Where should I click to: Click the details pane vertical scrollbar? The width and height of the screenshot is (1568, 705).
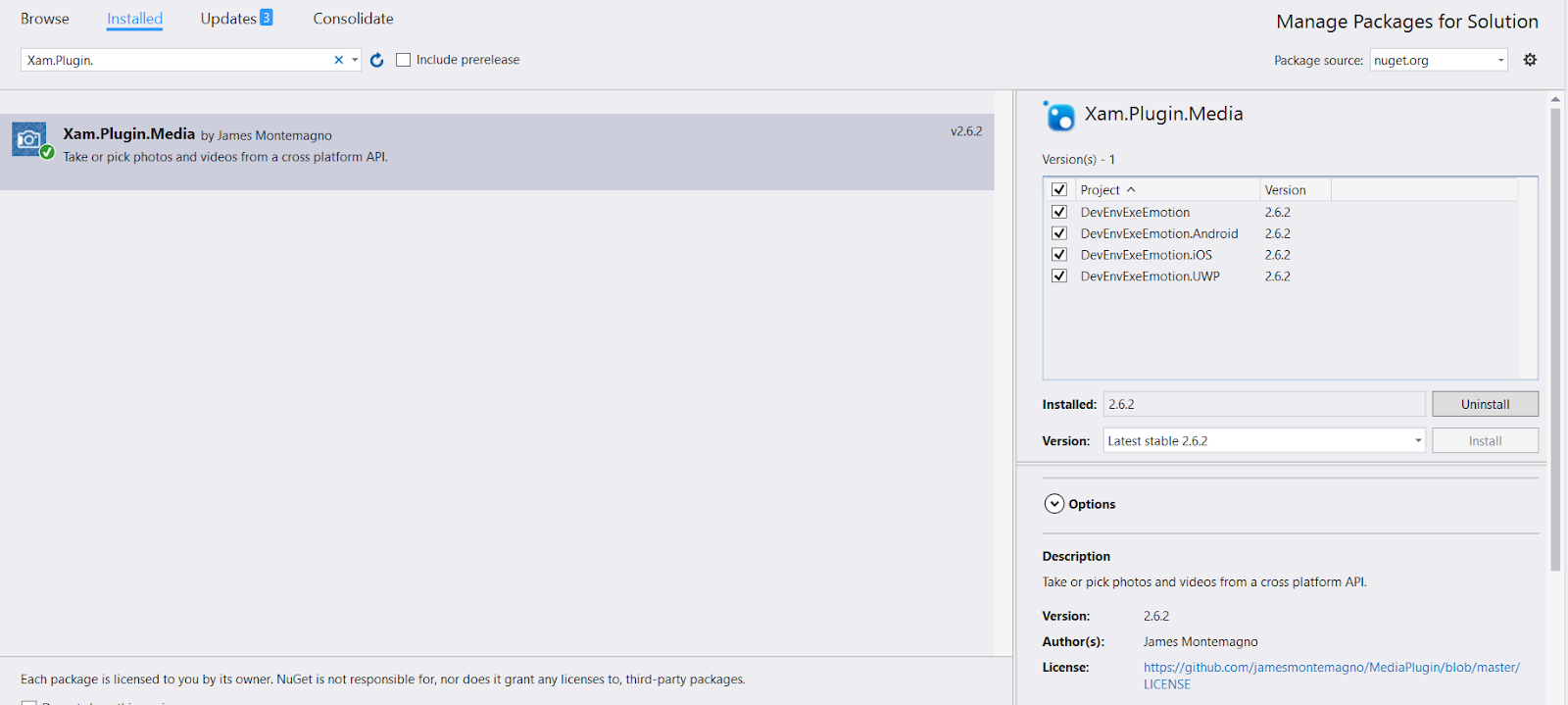1555,338
